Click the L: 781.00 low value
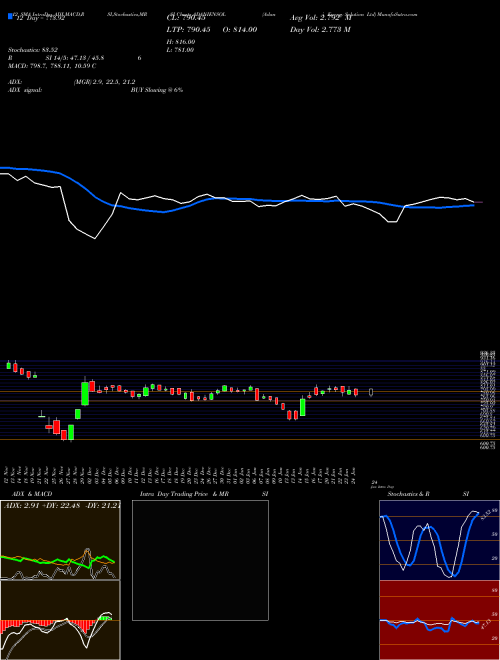 (180, 50)
